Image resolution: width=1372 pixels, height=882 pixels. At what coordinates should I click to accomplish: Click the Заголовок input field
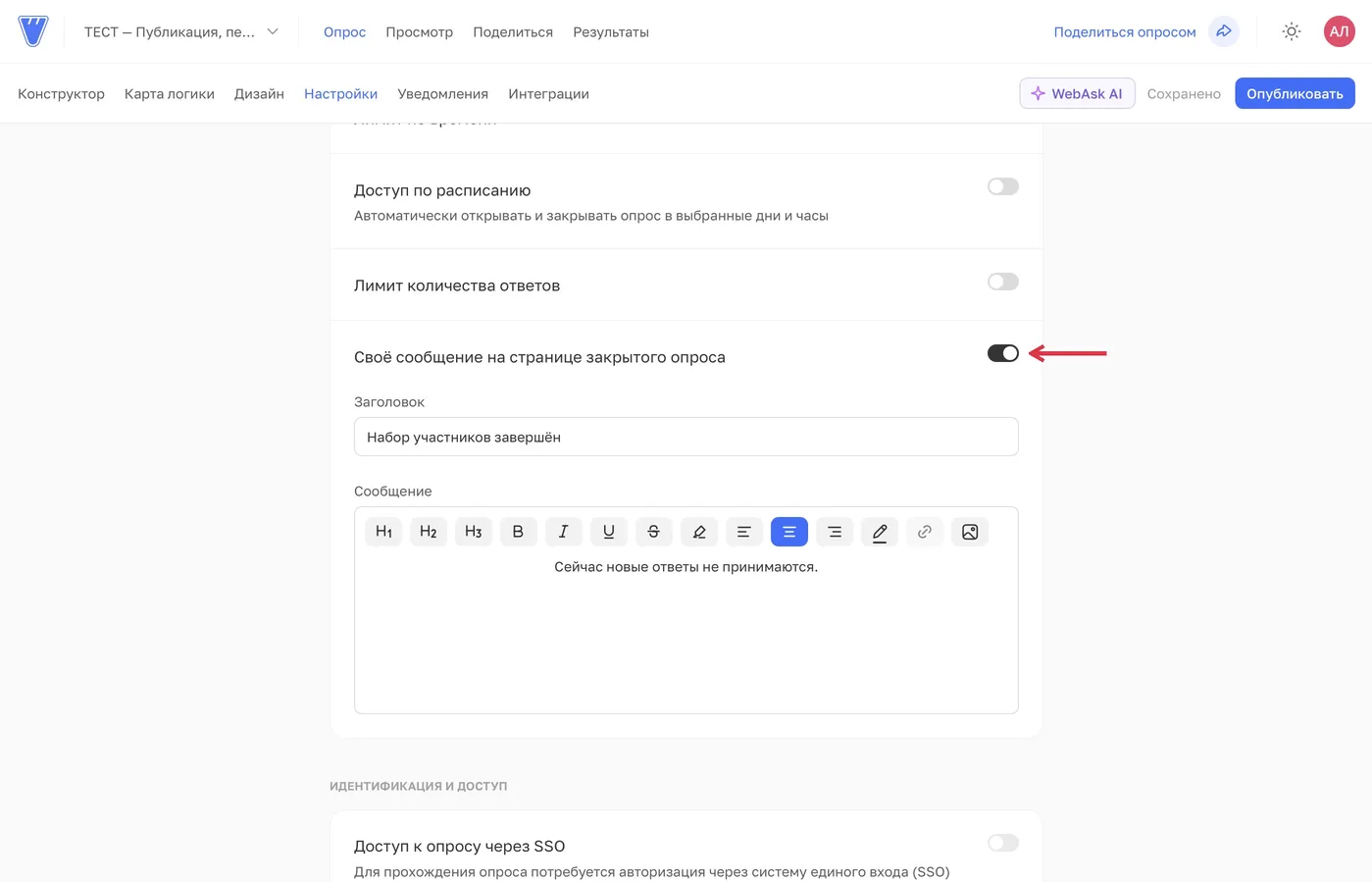click(x=686, y=437)
